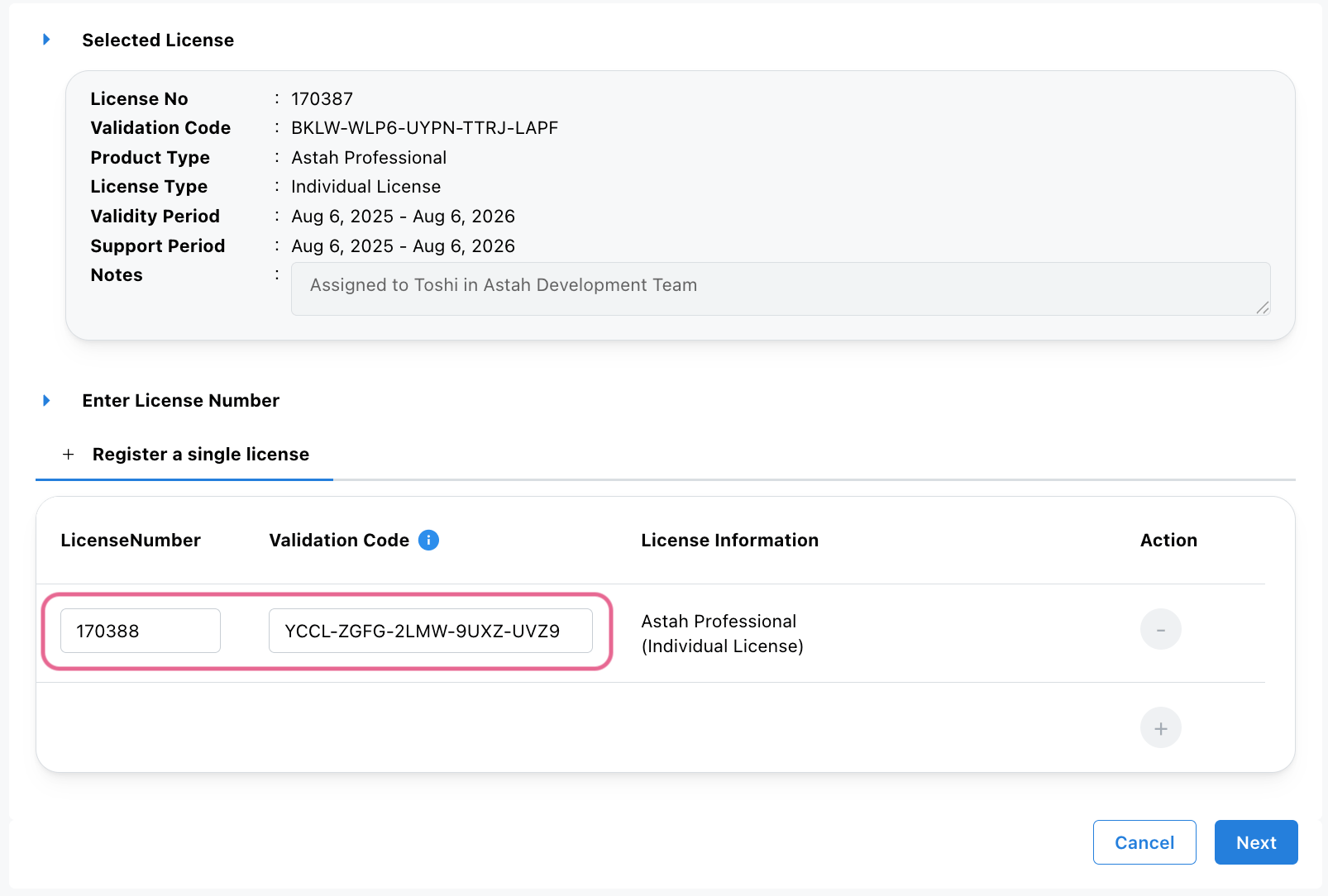Viewport: 1328px width, 896px height.
Task: Click the Selected License heading
Action: (x=158, y=40)
